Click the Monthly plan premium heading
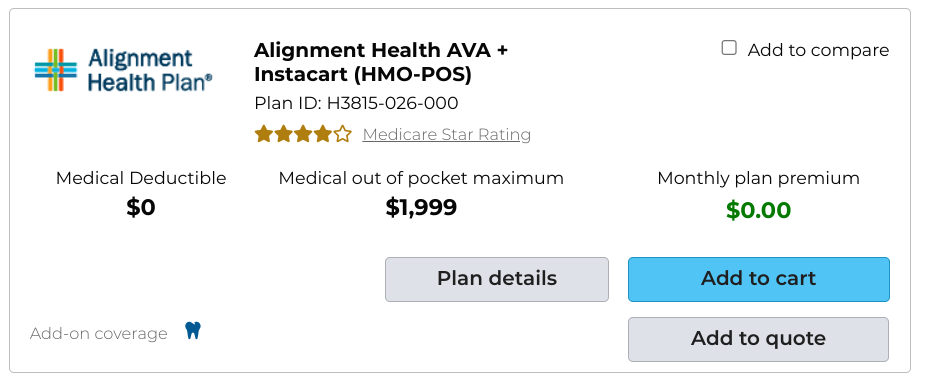This screenshot has height=382, width=941. 759,178
